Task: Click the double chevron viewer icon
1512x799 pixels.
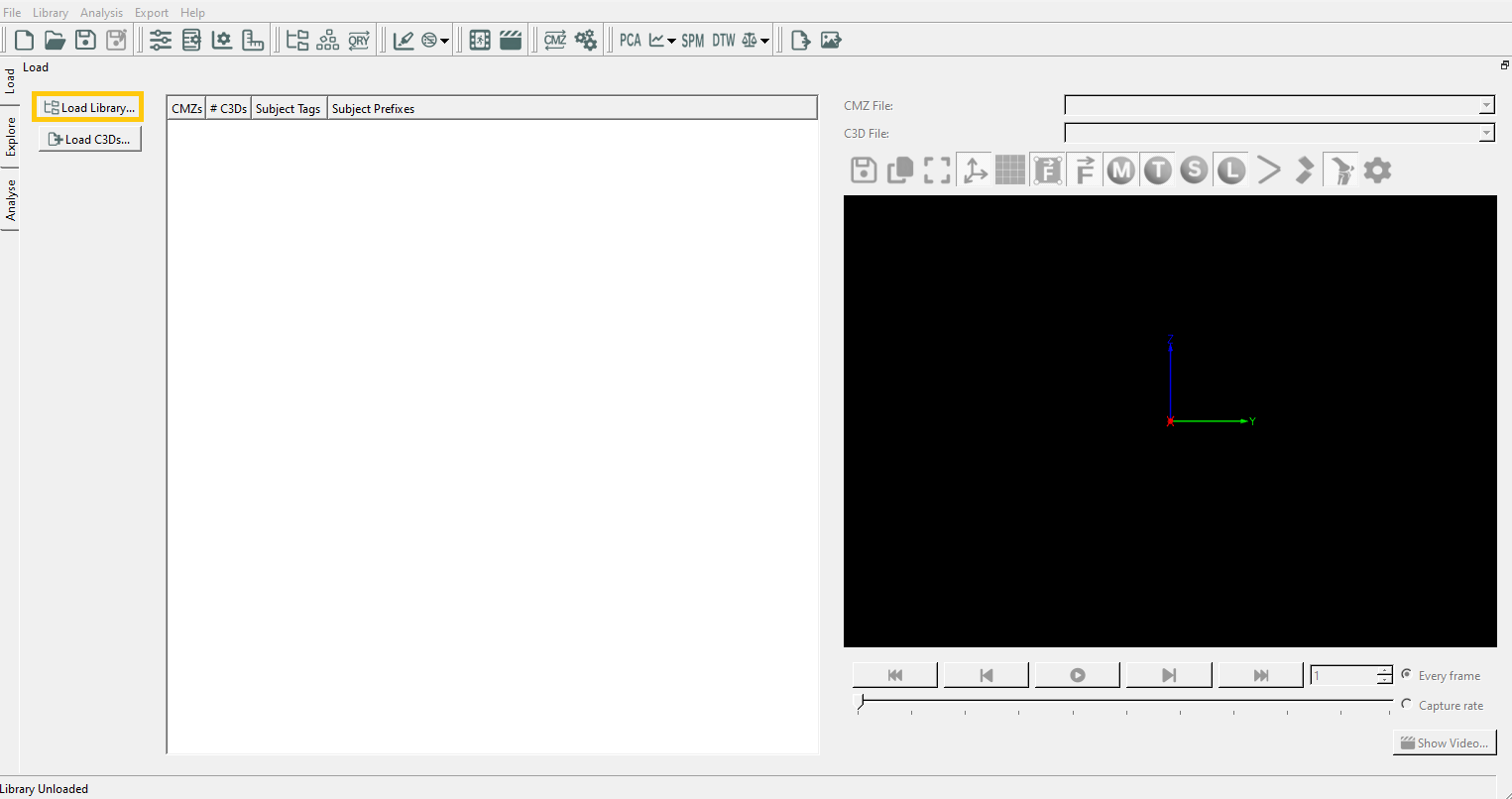Action: (x=1305, y=171)
